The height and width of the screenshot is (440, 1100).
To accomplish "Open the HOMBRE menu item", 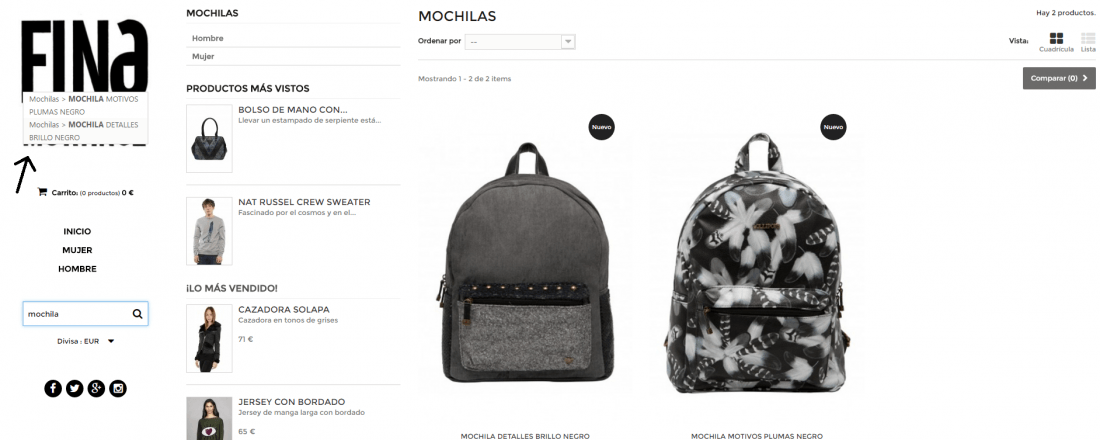I will pyautogui.click(x=77, y=269).
